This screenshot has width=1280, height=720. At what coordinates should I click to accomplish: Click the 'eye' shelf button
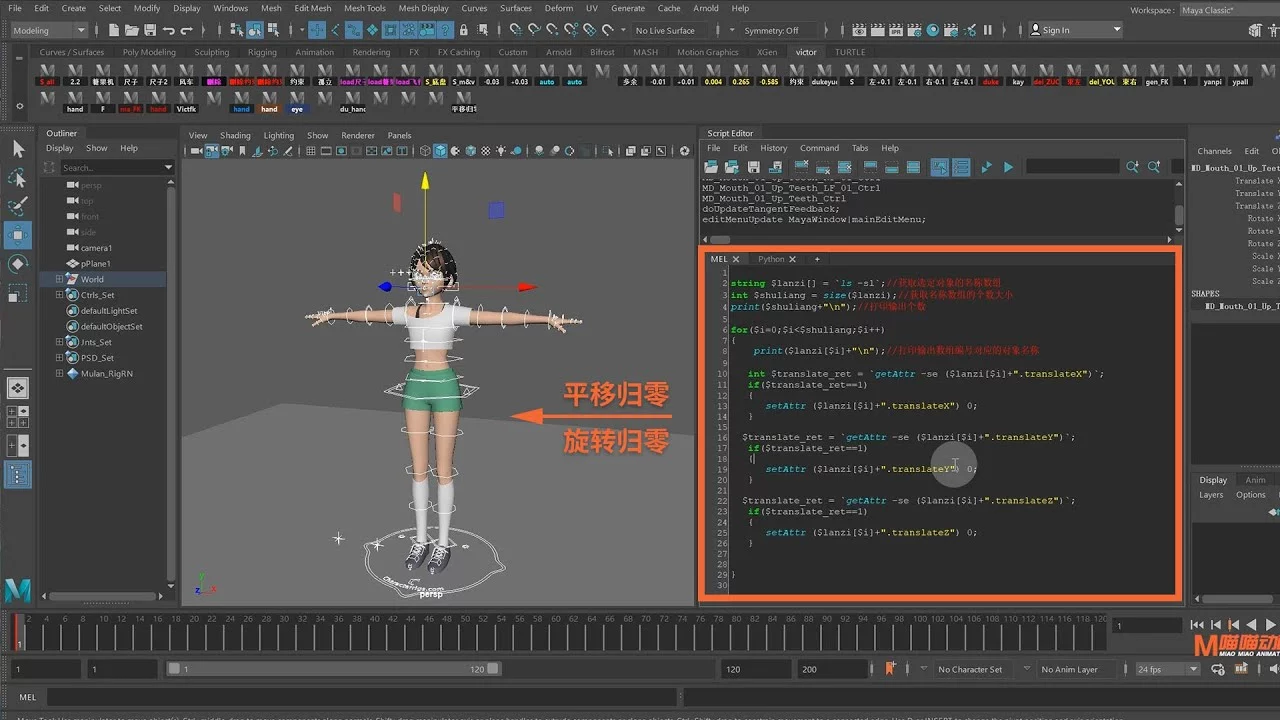297,101
